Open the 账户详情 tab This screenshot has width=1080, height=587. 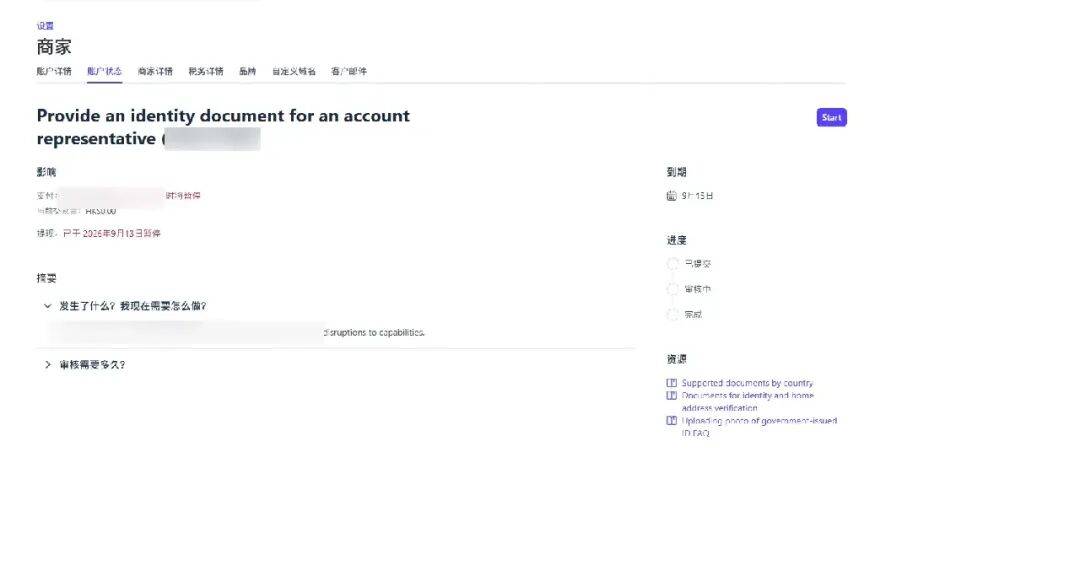pos(54,71)
